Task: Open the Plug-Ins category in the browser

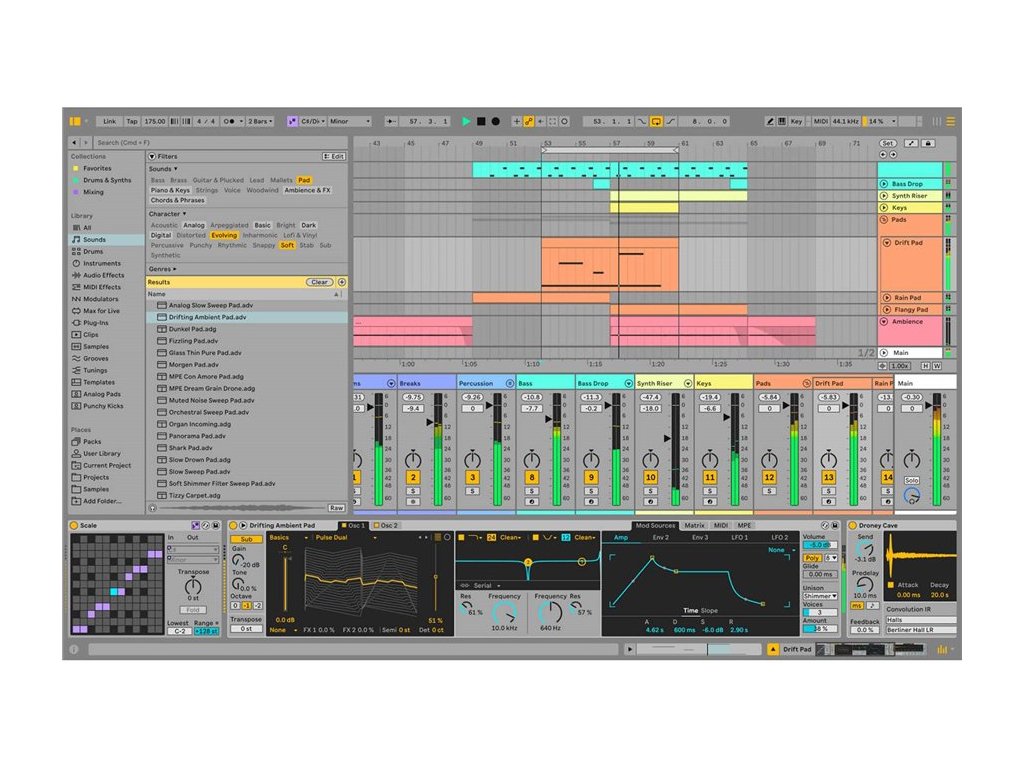Action: (x=96, y=323)
